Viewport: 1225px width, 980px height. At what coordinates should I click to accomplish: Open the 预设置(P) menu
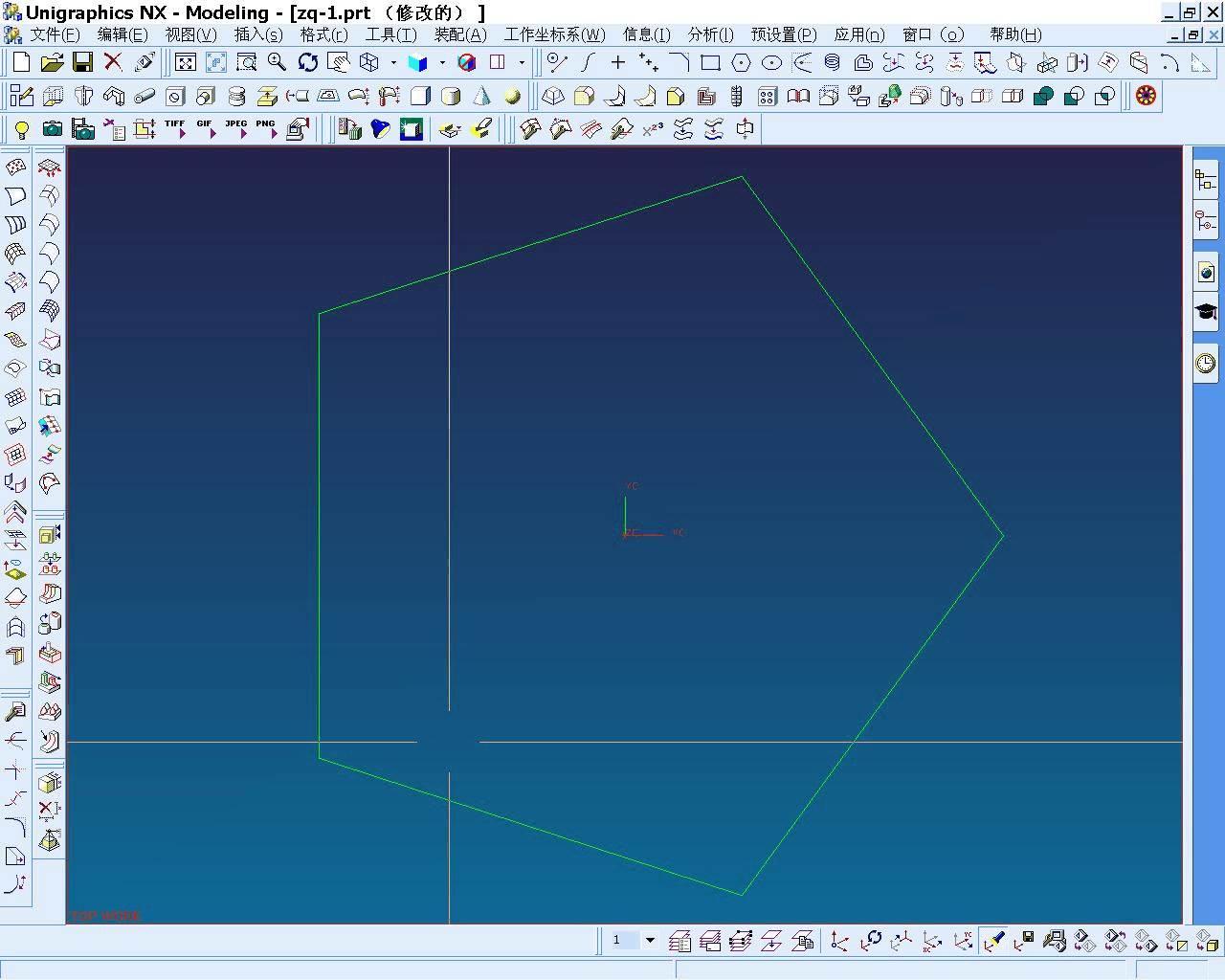click(784, 34)
